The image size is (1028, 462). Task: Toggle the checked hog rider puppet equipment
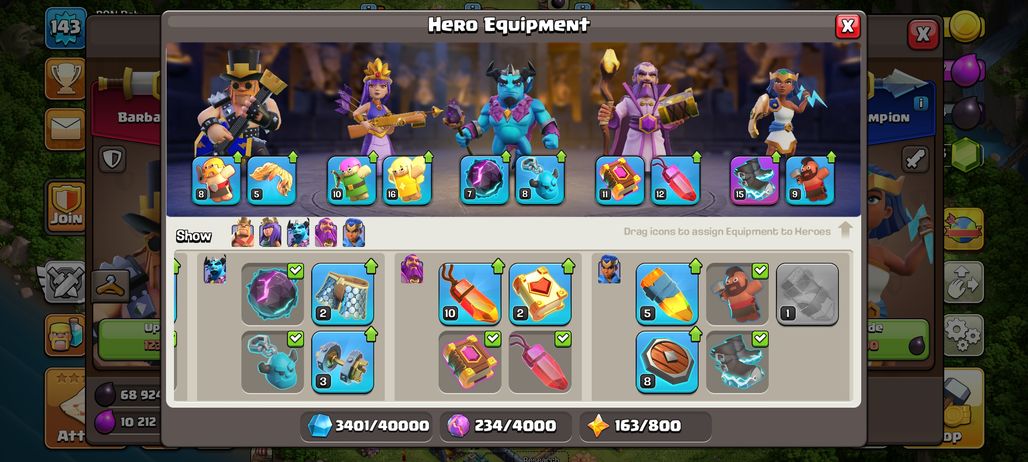737,294
